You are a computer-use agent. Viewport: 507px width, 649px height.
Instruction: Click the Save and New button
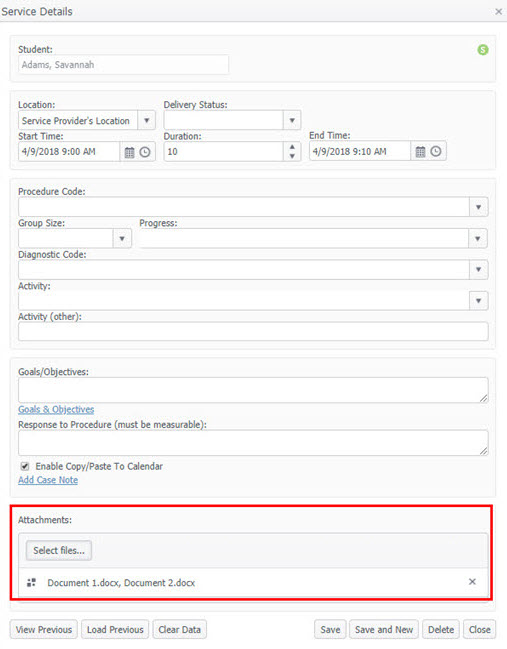click(384, 630)
